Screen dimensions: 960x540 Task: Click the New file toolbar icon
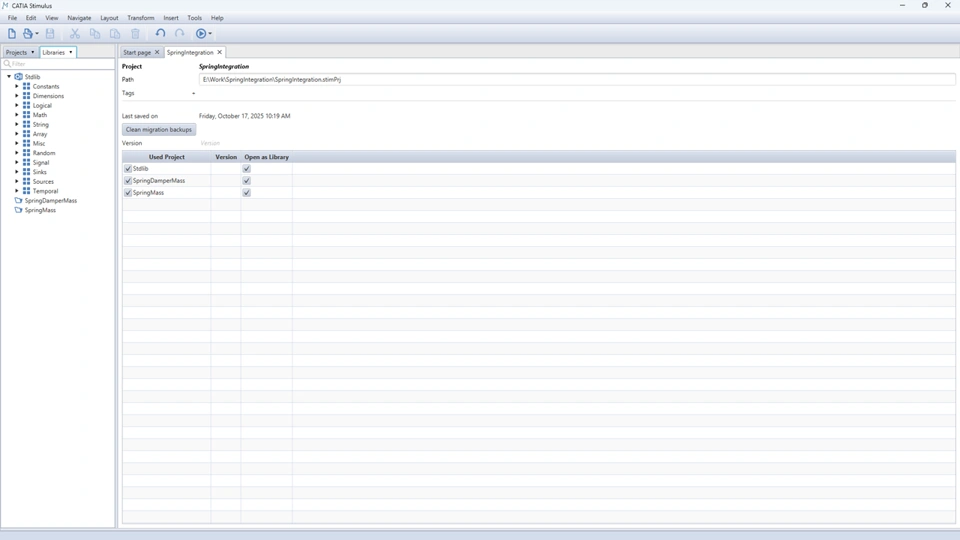point(12,34)
